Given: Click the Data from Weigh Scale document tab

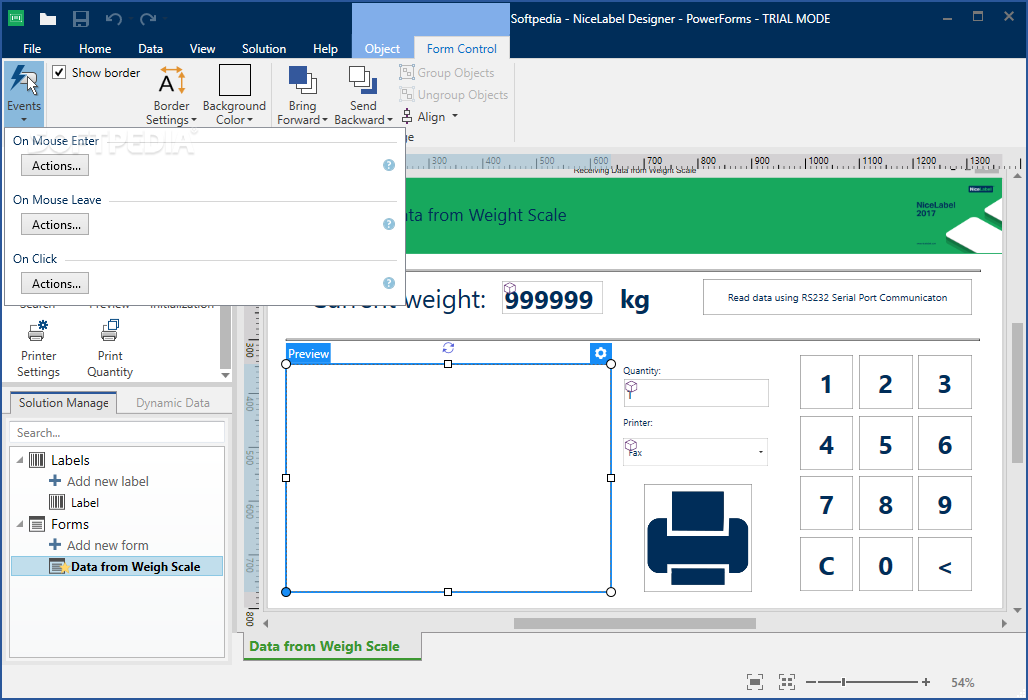Looking at the screenshot, I should coord(332,646).
